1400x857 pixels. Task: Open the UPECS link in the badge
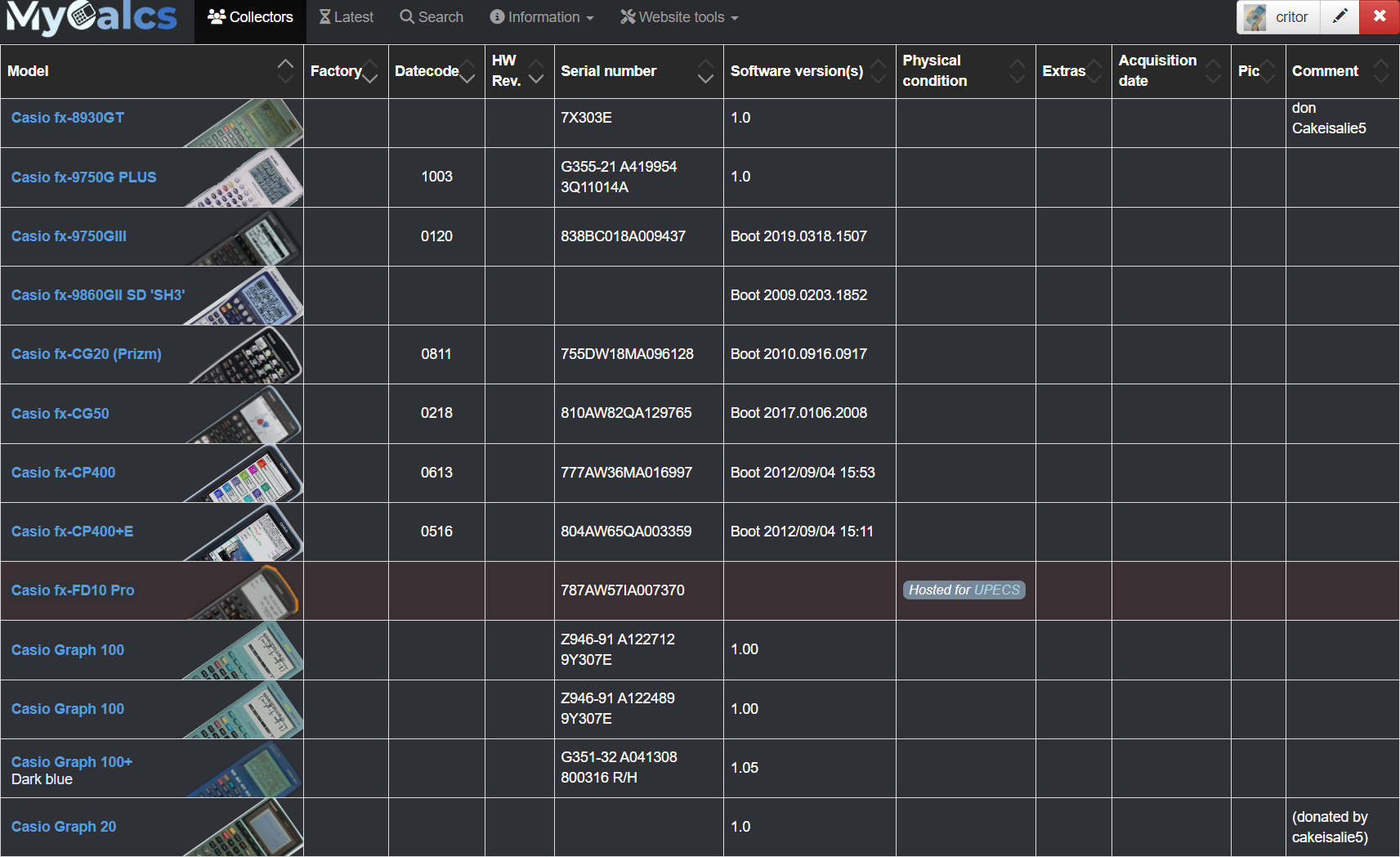(x=997, y=590)
